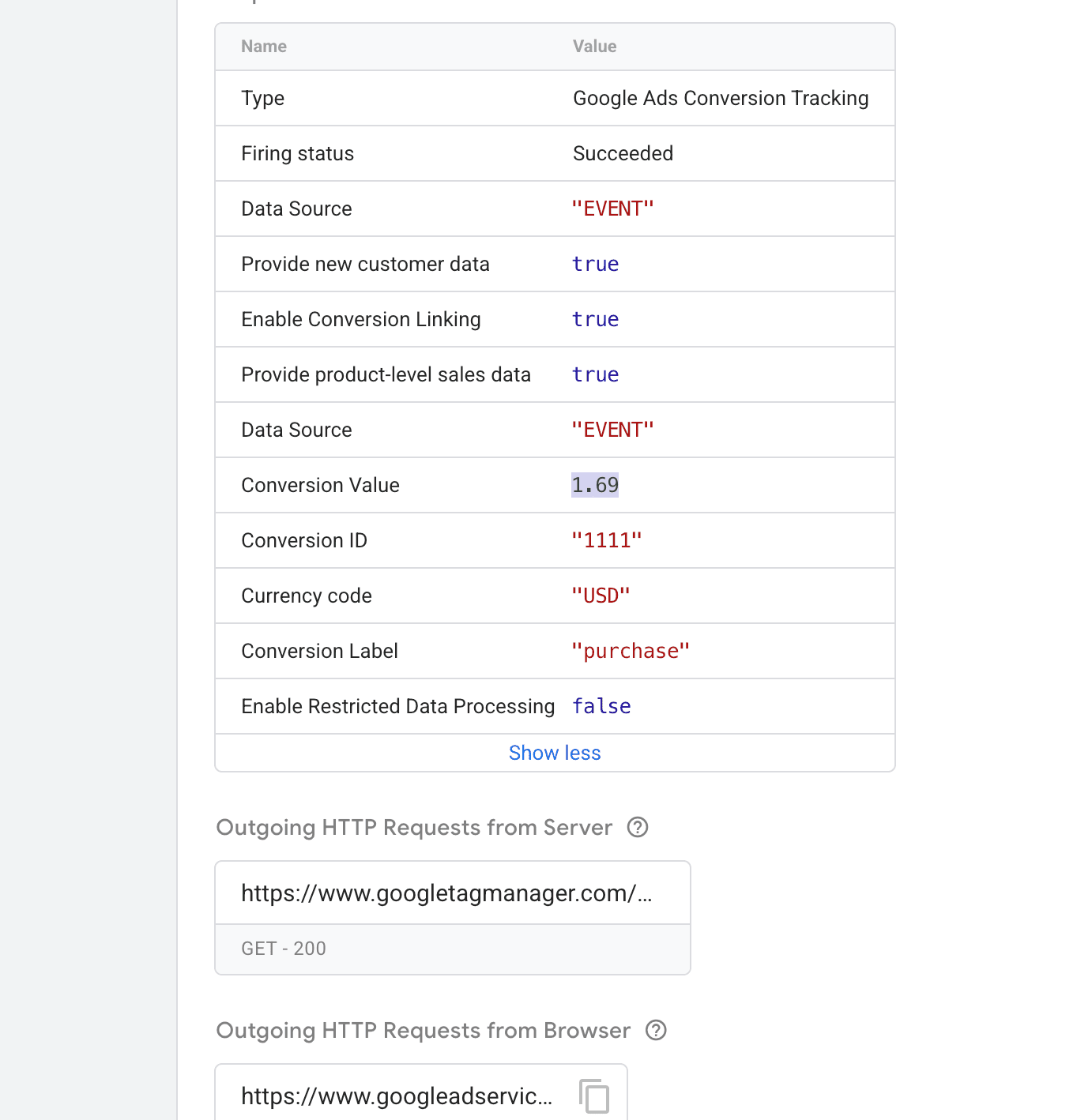1092x1120 pixels.
Task: Click the Enable Conversion Linking true value
Action: click(595, 319)
